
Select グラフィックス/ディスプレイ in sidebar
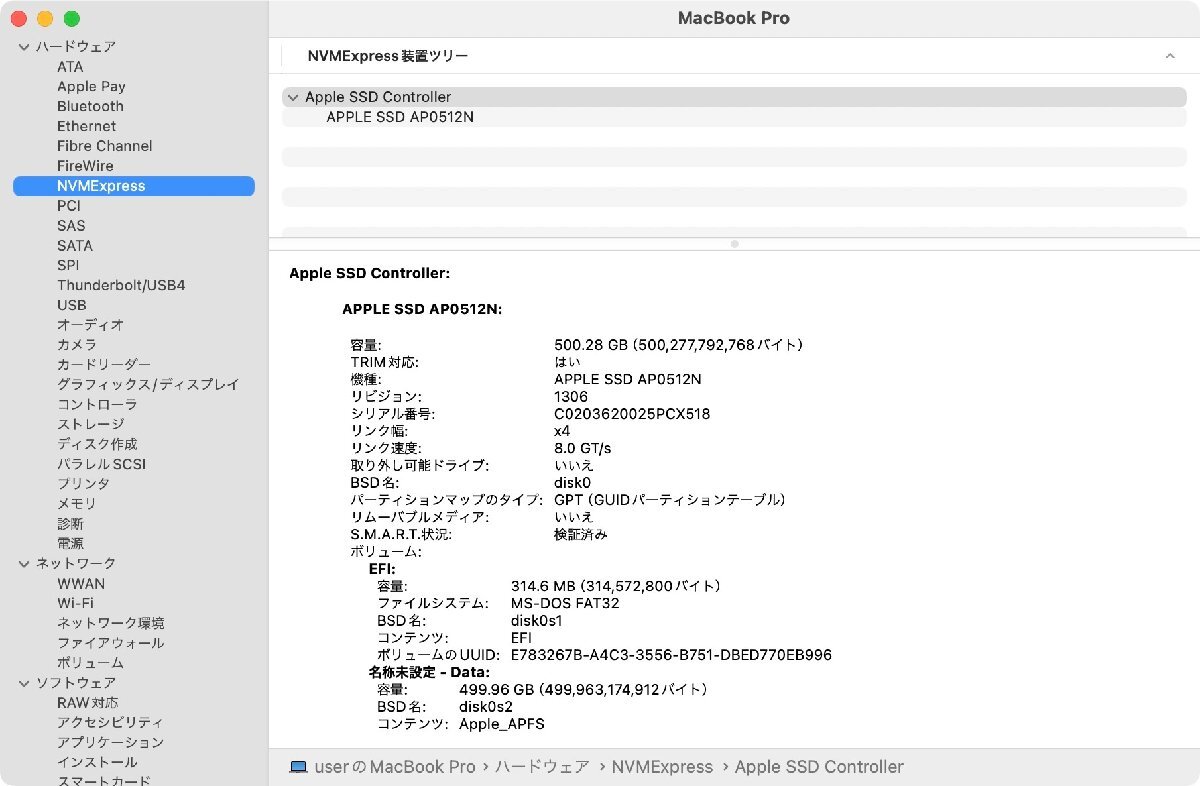[148, 385]
